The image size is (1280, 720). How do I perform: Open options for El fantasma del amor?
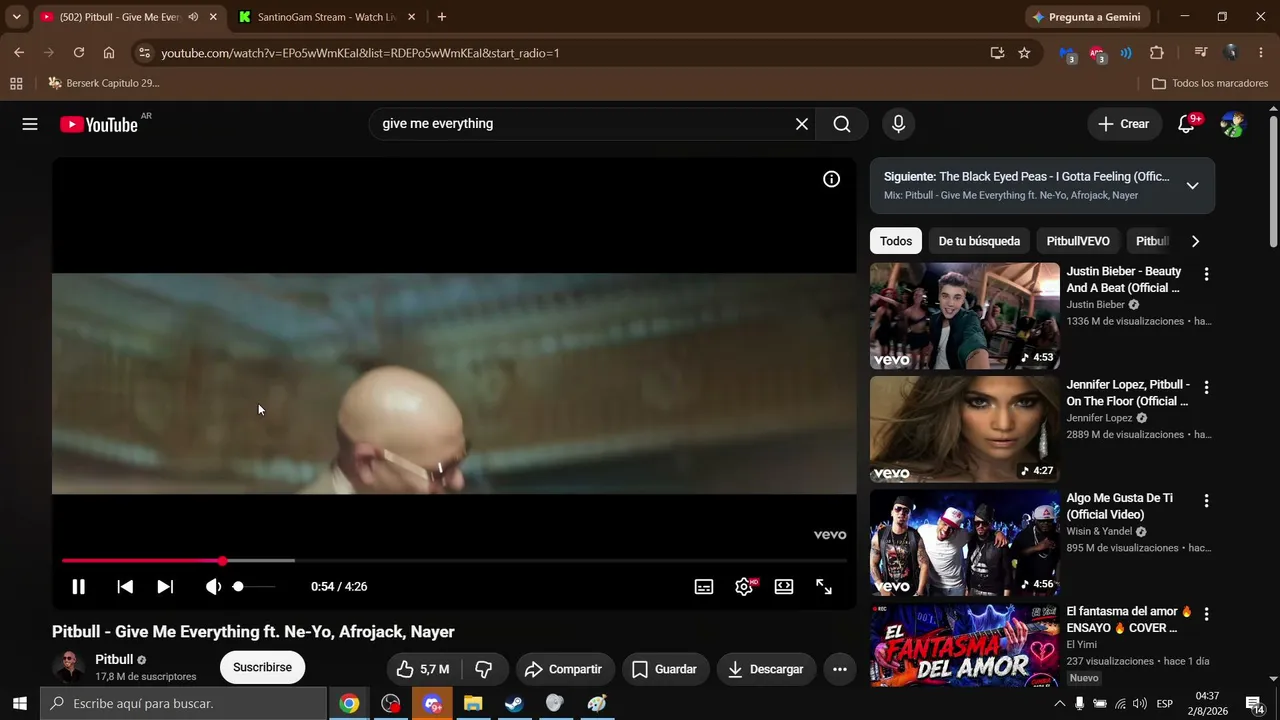(x=1206, y=613)
